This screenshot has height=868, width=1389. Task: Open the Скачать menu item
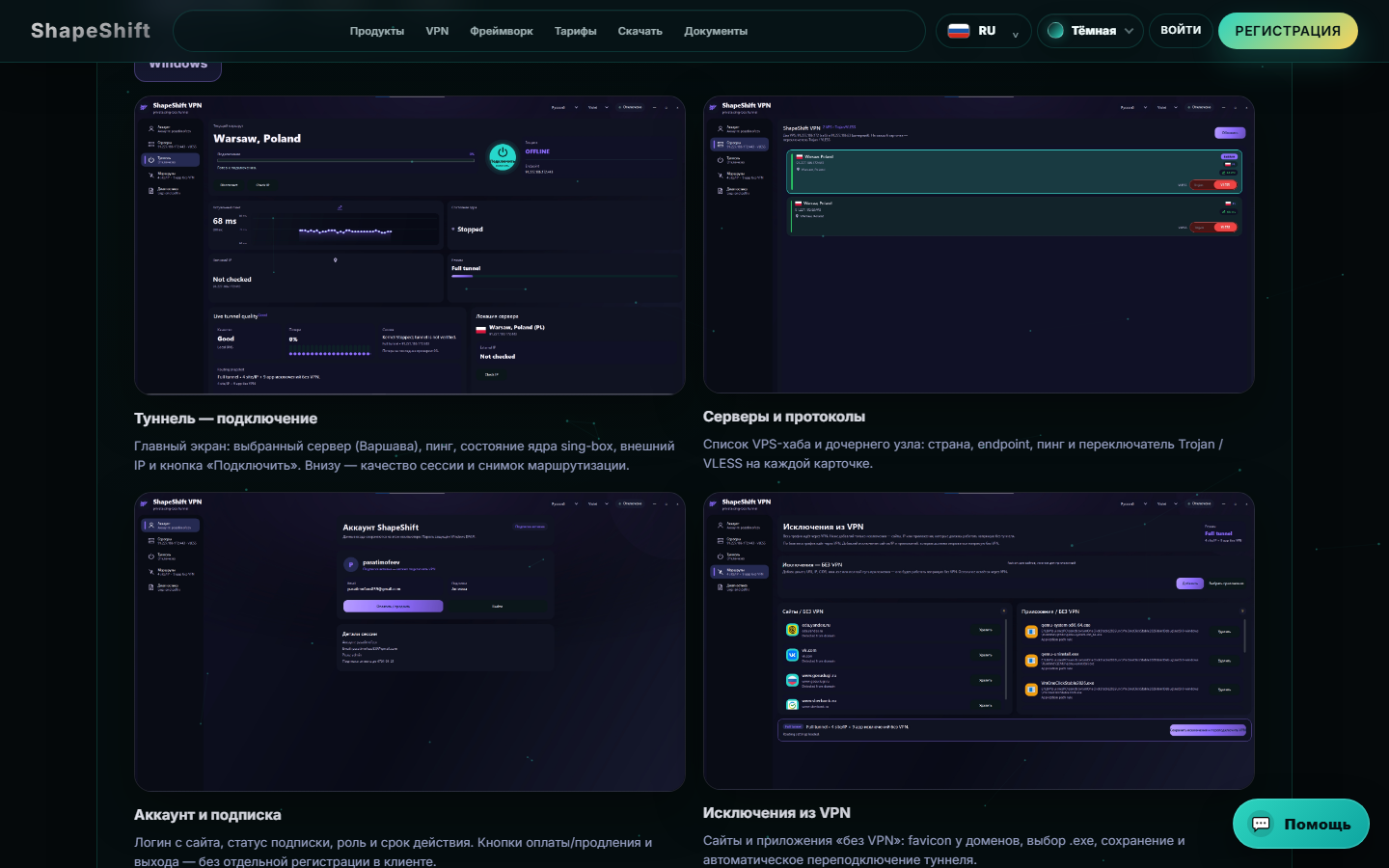coord(640,31)
